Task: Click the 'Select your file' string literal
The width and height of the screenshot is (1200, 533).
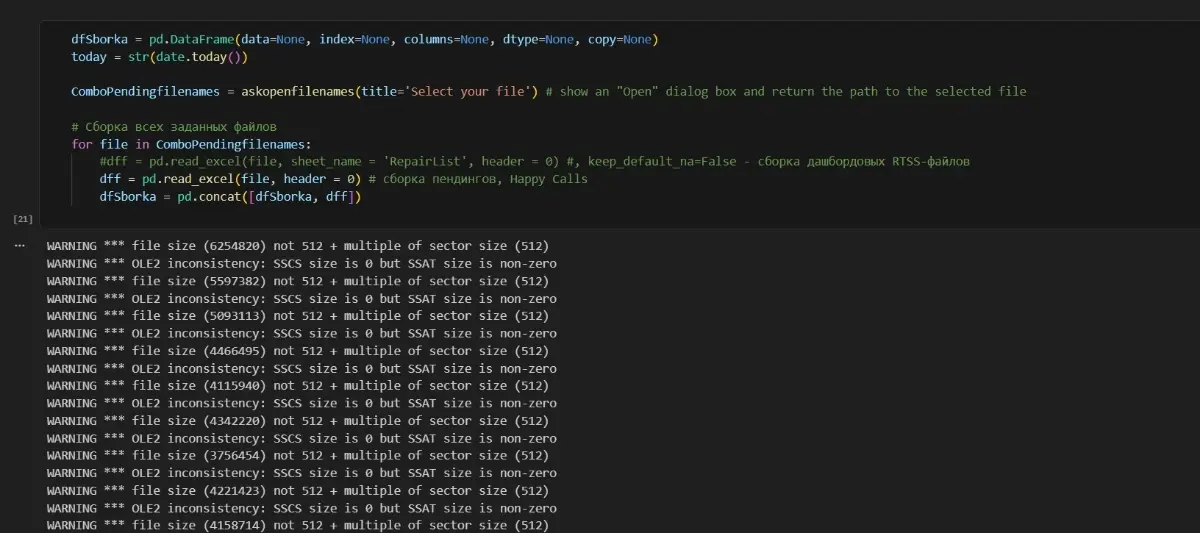Action: [470, 92]
